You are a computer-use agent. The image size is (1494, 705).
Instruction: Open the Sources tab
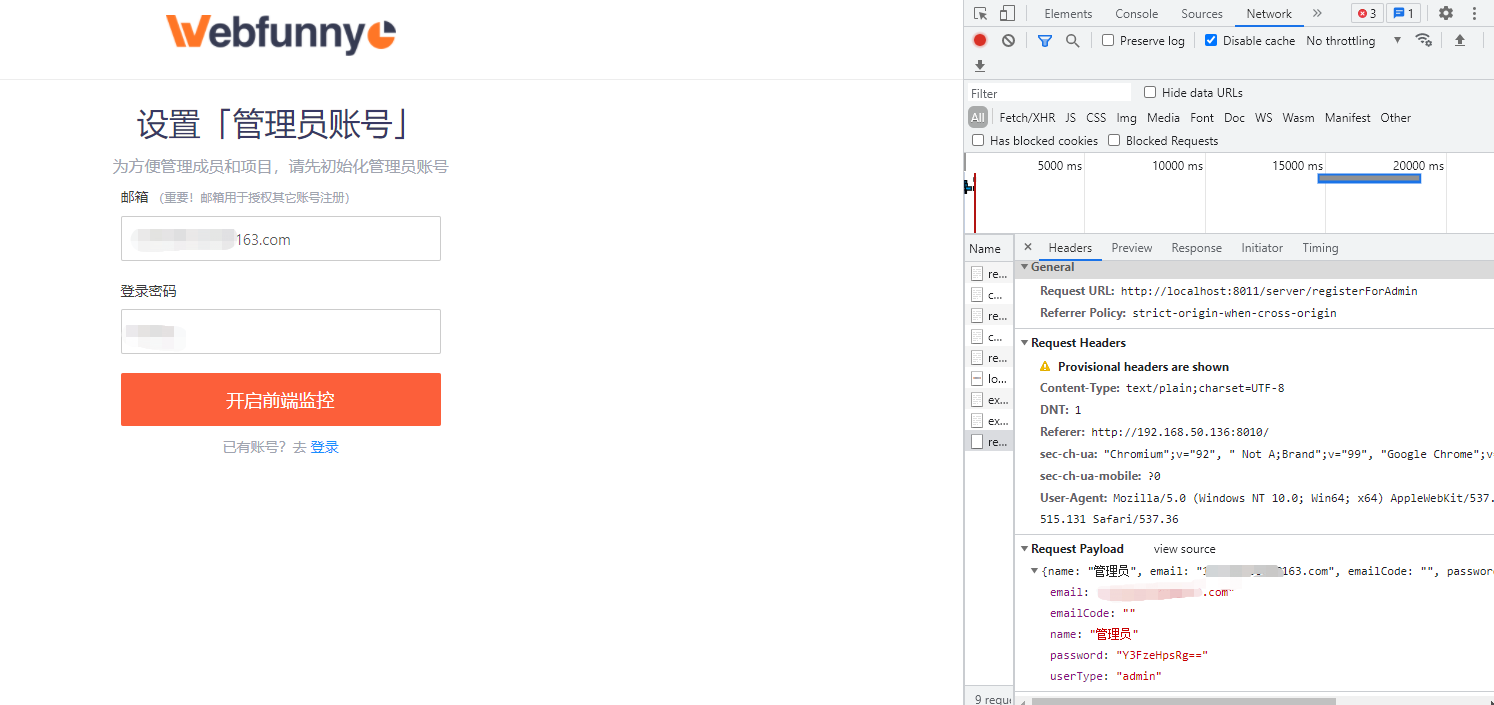tap(1202, 14)
